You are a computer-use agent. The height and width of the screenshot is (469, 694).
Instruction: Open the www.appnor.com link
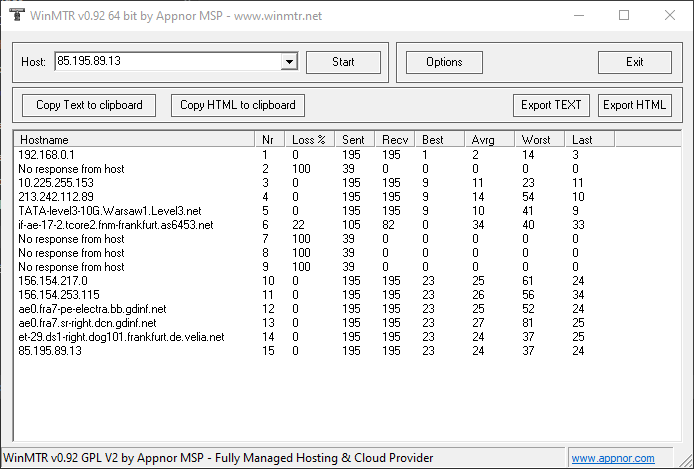(615, 458)
